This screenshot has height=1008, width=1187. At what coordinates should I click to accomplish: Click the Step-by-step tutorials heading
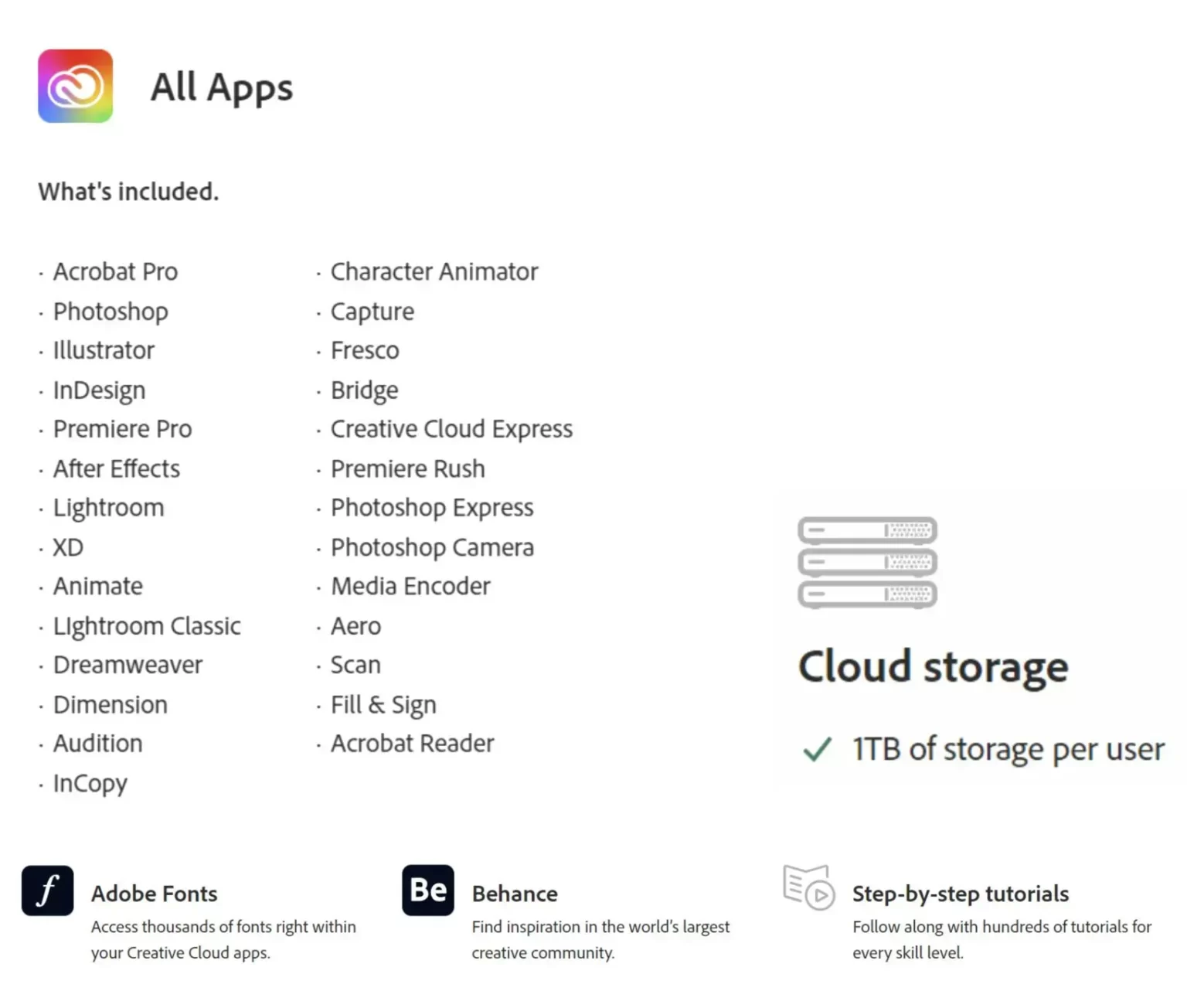click(961, 894)
